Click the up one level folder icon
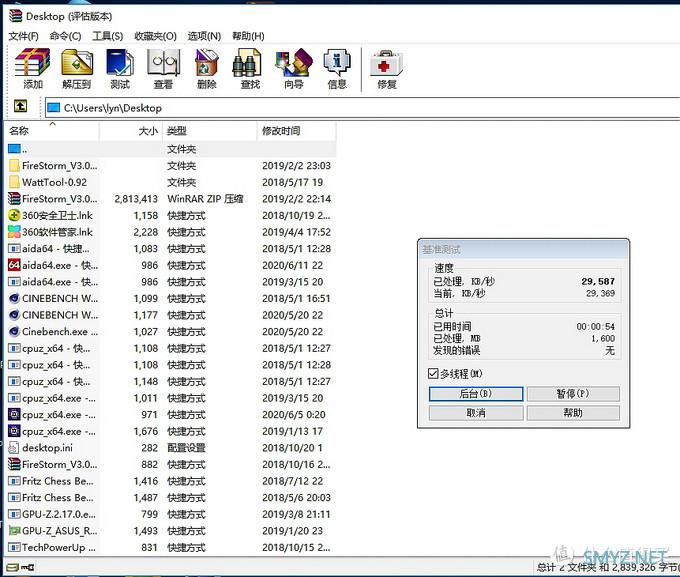This screenshot has width=680, height=577. (20, 107)
